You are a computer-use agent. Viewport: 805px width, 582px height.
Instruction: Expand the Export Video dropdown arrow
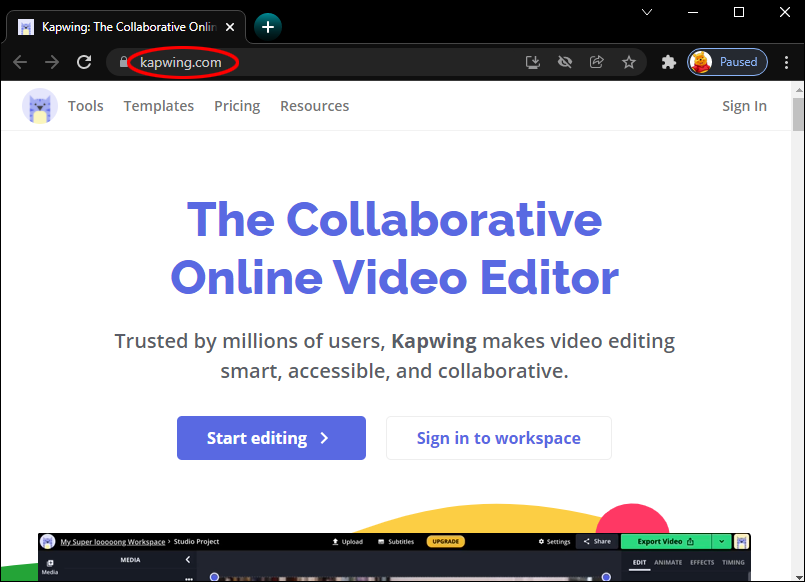click(721, 541)
